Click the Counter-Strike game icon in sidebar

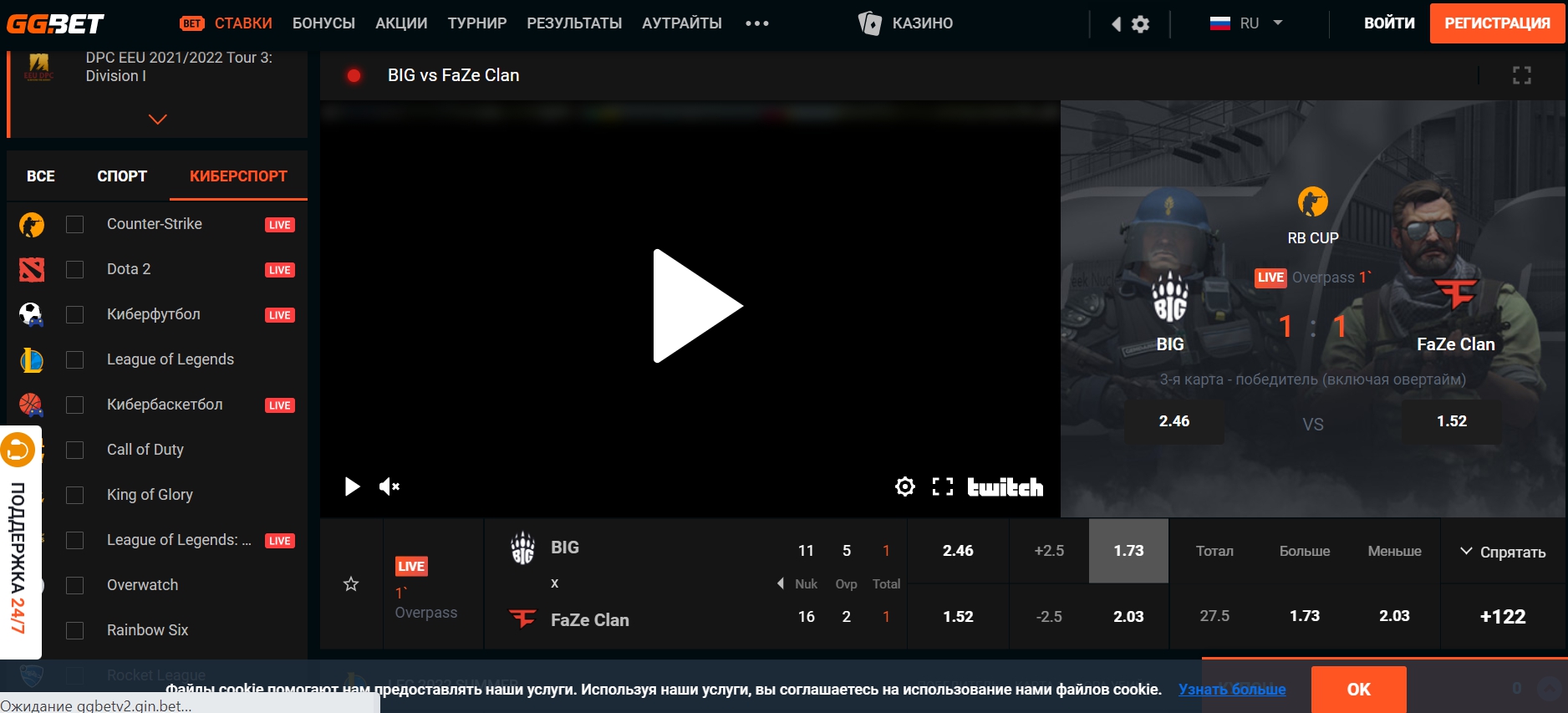32,225
